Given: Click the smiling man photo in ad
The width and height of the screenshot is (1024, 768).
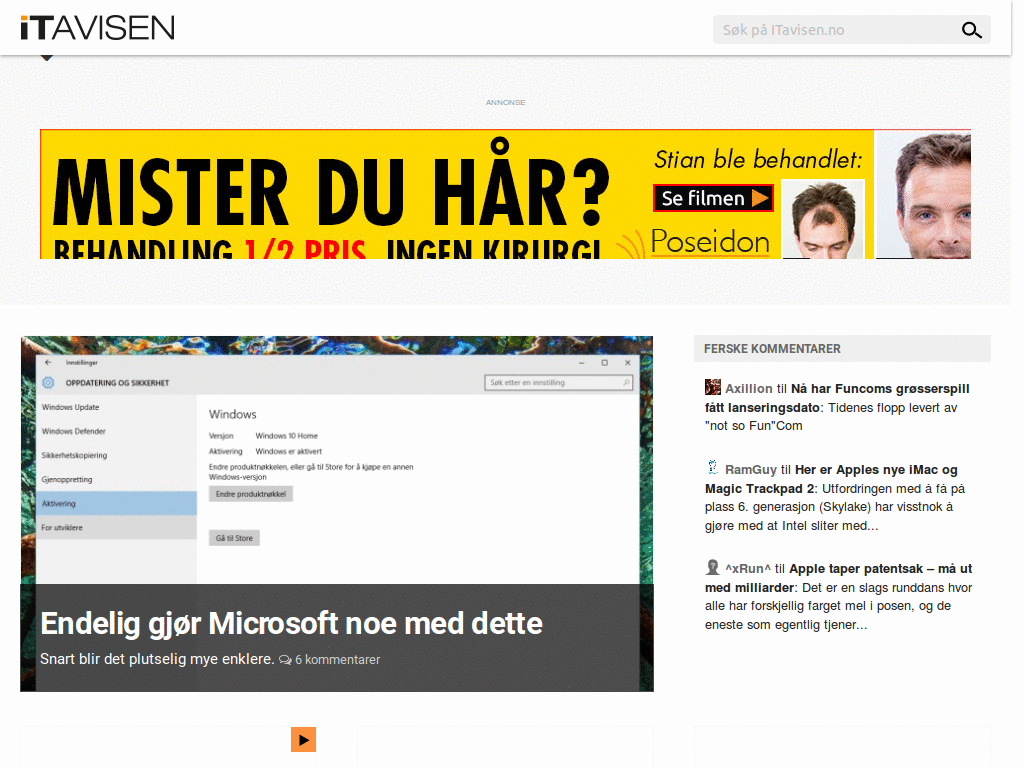Looking at the screenshot, I should (923, 195).
